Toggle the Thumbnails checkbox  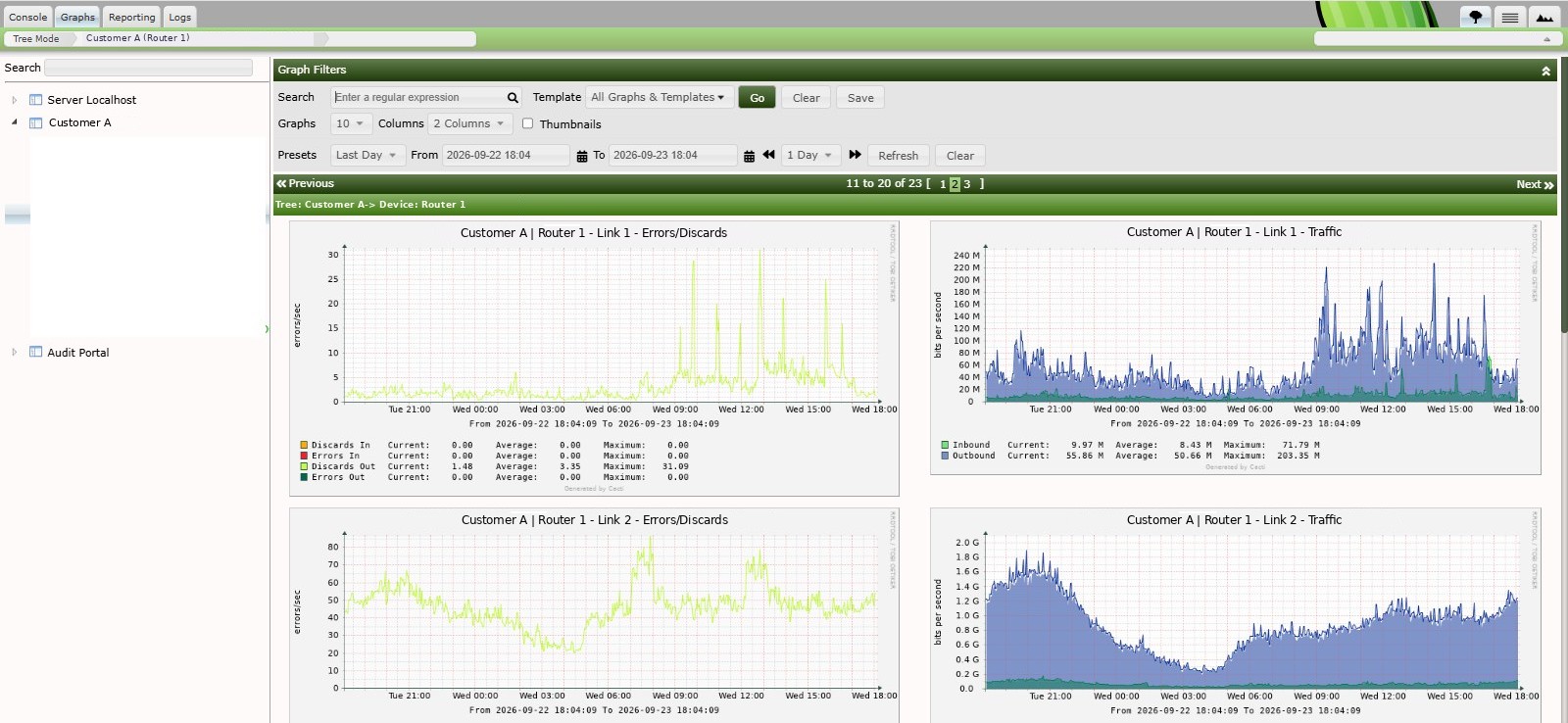pyautogui.click(x=527, y=123)
